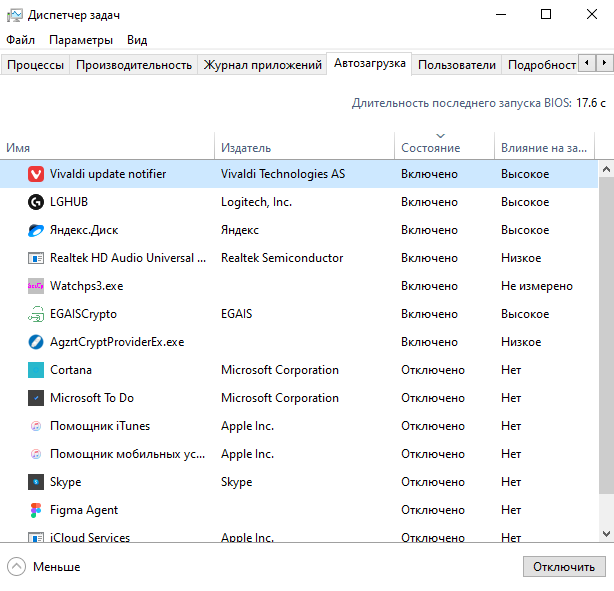Select the Автозагрузка tab
The image size is (614, 591).
[369, 63]
